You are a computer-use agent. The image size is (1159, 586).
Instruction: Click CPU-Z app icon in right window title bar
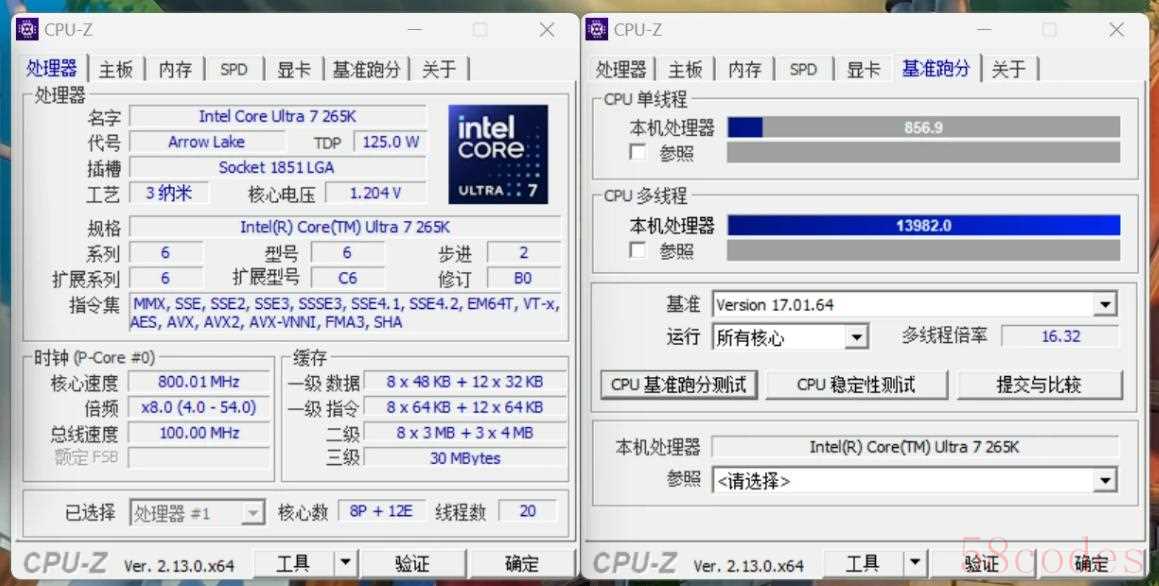point(597,29)
